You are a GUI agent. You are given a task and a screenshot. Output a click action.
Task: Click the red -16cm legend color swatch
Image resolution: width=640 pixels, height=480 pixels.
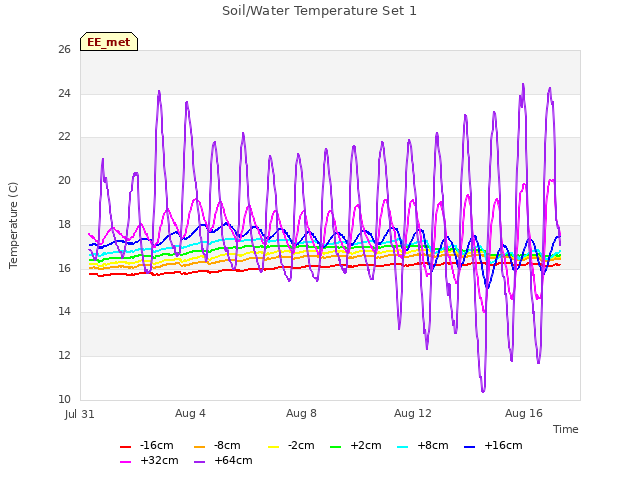[125, 447]
